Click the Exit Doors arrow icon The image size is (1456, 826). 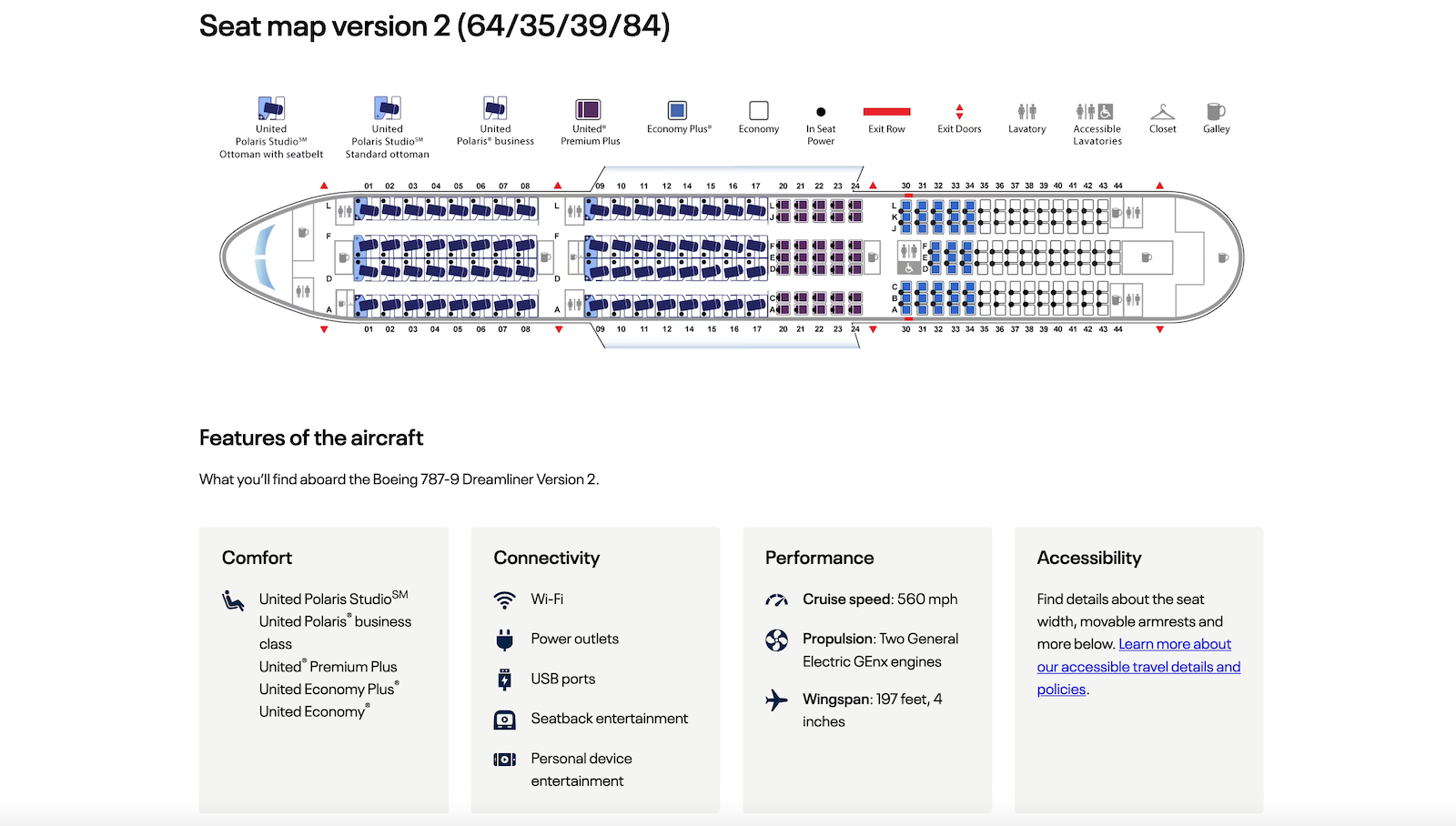click(x=959, y=112)
